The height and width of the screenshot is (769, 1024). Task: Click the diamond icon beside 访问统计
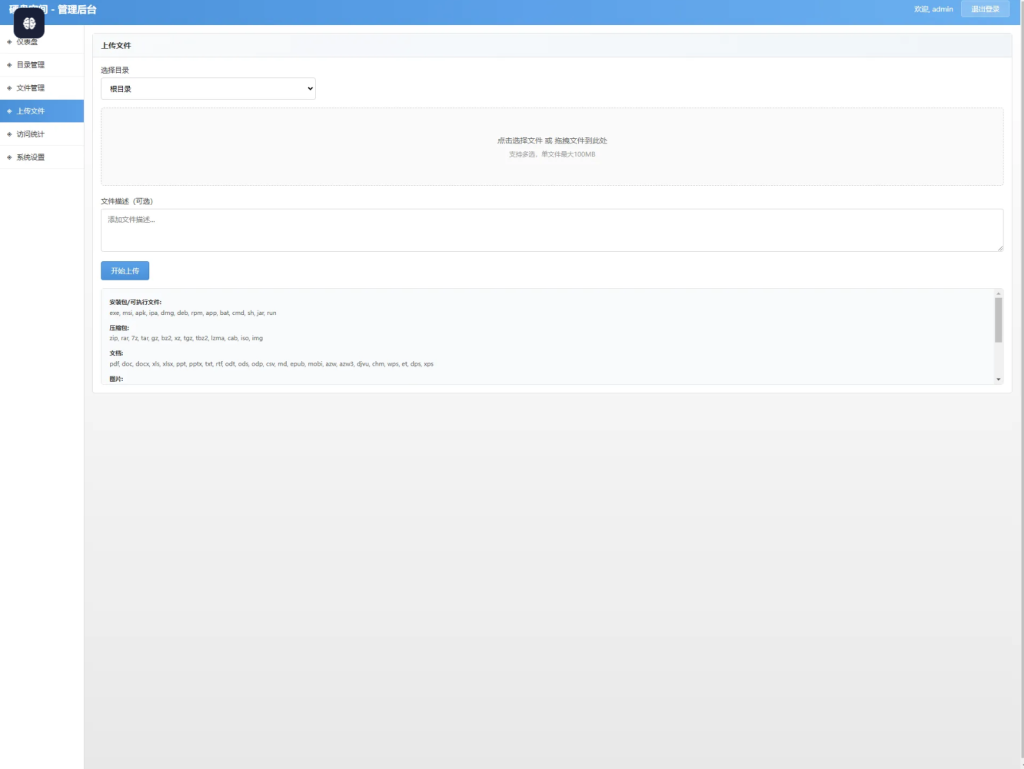point(9,134)
